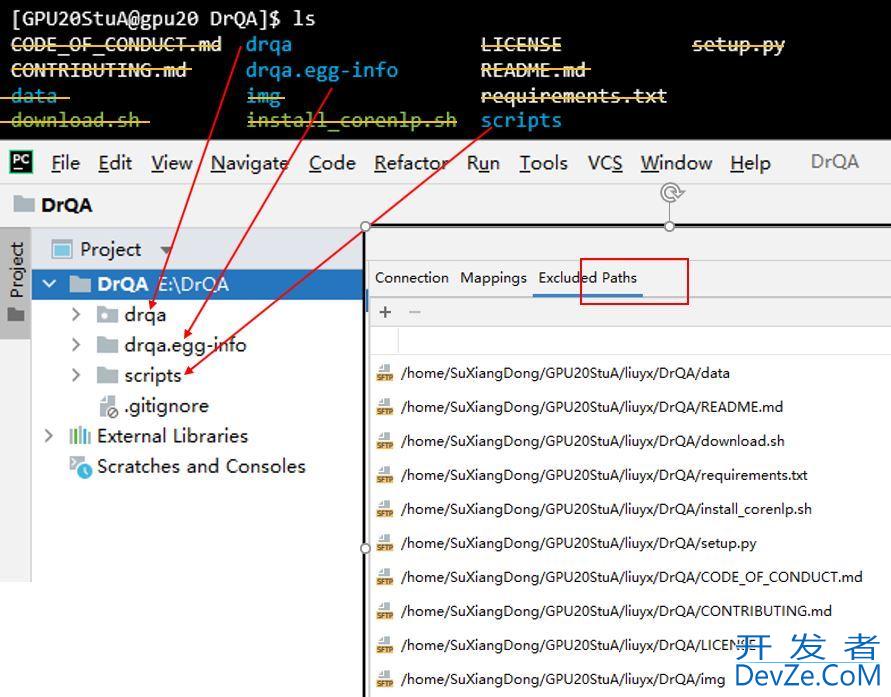Viewport: 891px width, 697px height.
Task: Open the Navigate menu
Action: pos(249,163)
